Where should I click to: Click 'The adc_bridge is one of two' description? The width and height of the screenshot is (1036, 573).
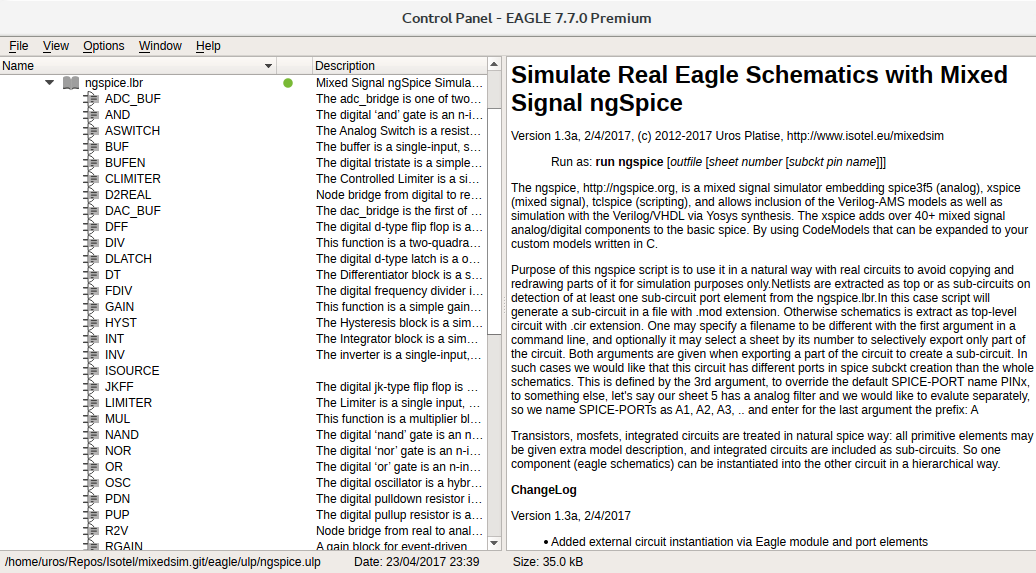pyautogui.click(x=398, y=99)
